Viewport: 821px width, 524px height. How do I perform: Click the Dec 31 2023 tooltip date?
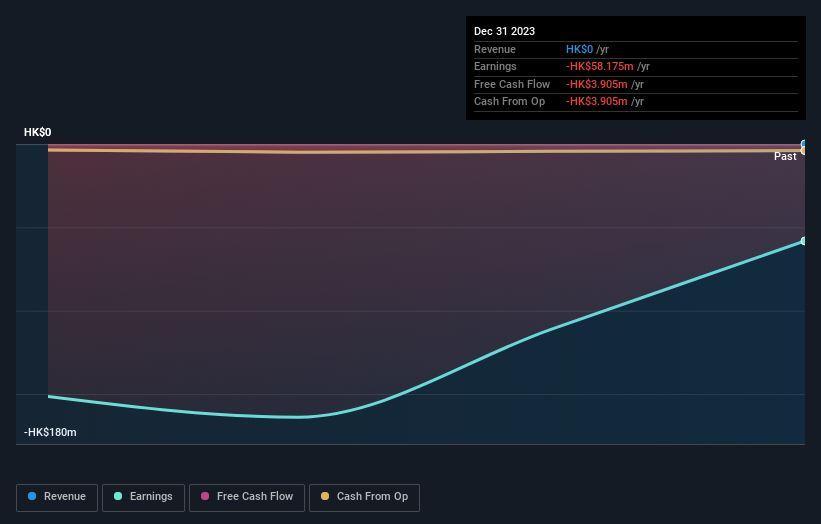click(504, 31)
